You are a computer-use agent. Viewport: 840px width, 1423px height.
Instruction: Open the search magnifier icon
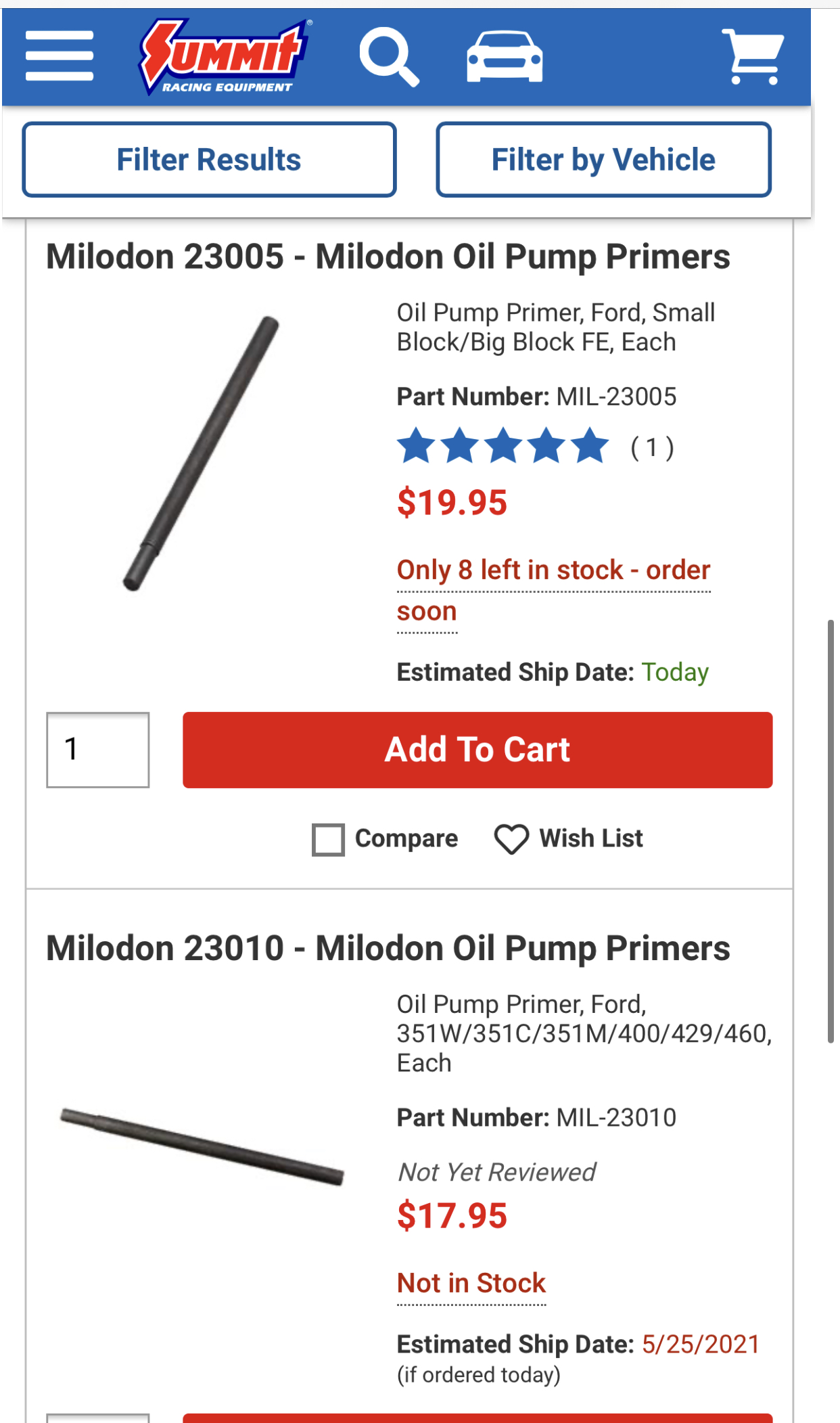[x=389, y=57]
